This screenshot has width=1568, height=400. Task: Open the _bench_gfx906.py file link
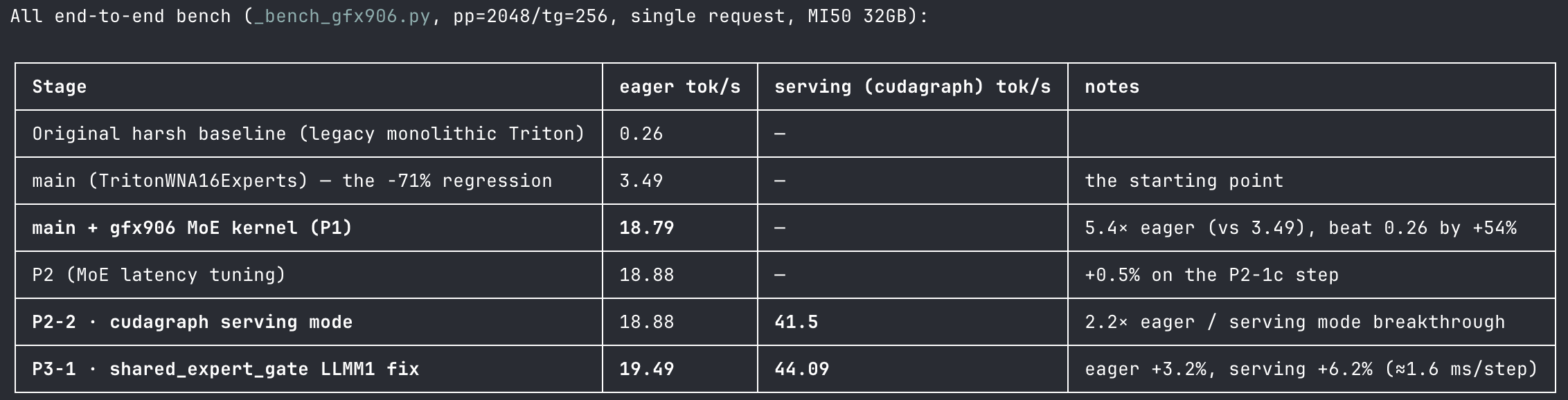342,17
